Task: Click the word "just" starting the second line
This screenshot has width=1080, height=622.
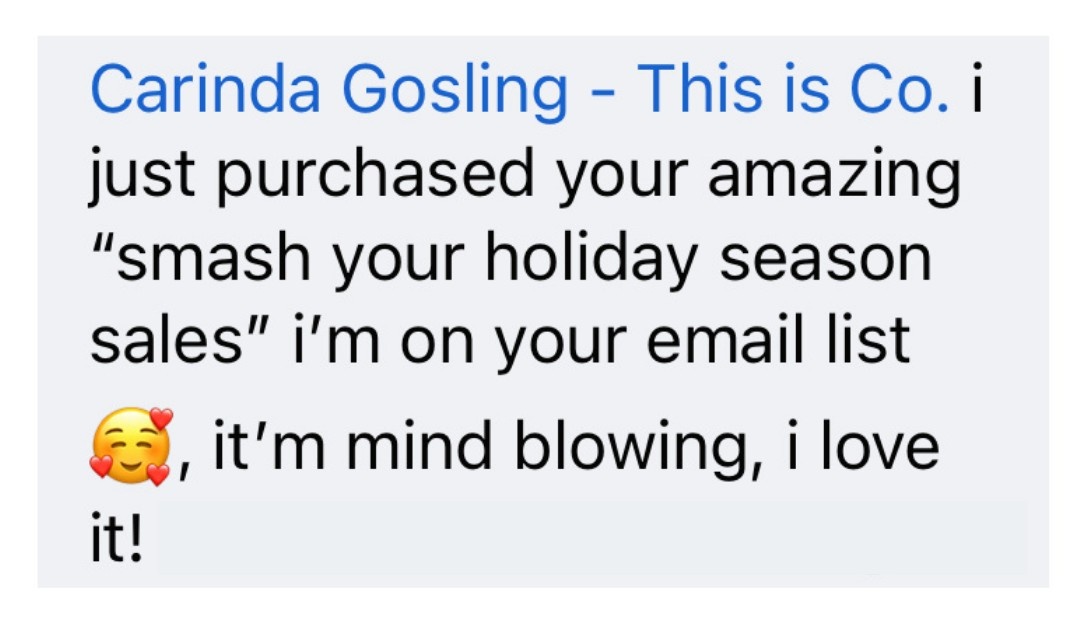Action: [142, 176]
